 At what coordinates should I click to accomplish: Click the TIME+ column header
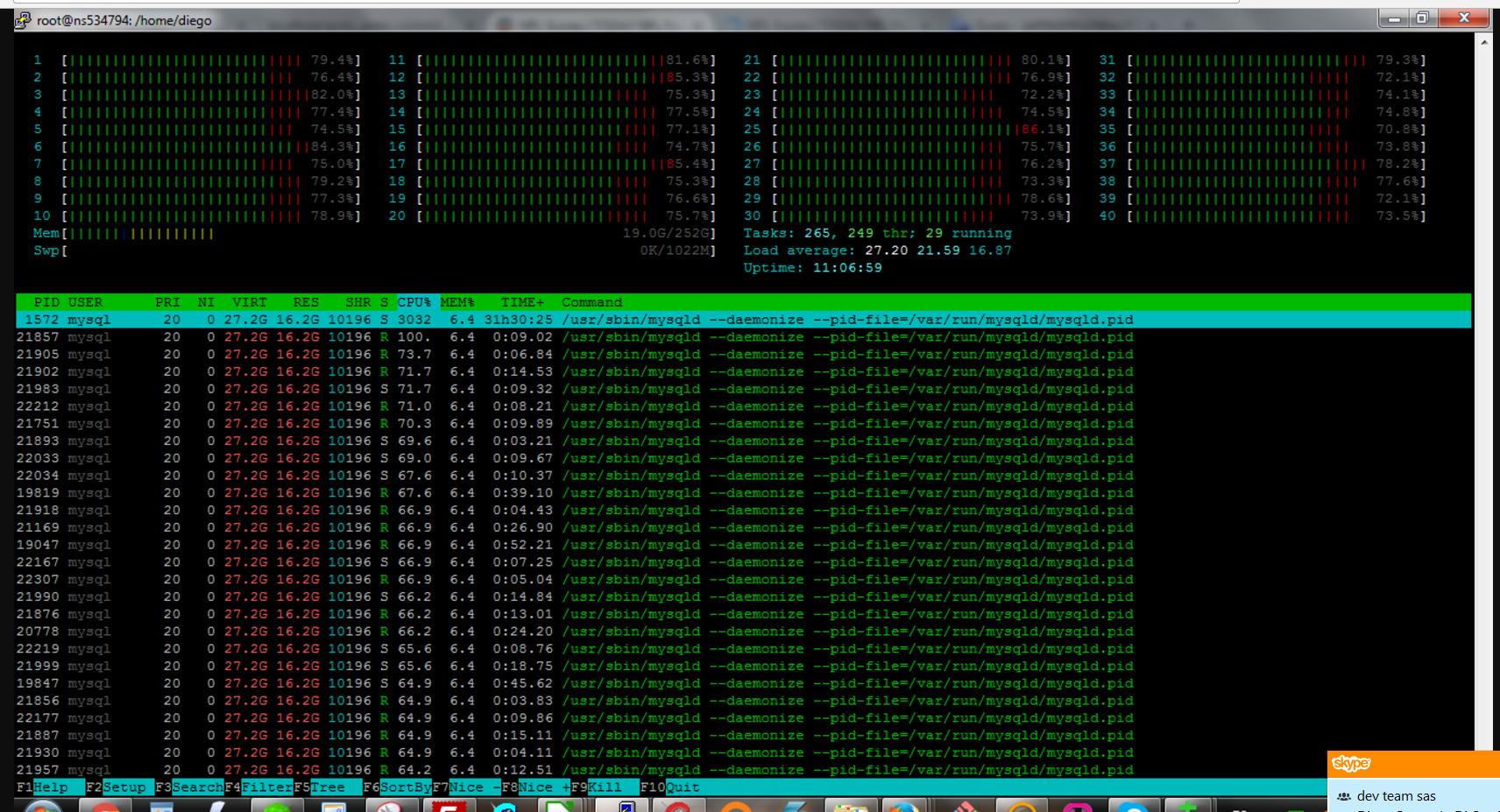click(x=522, y=302)
